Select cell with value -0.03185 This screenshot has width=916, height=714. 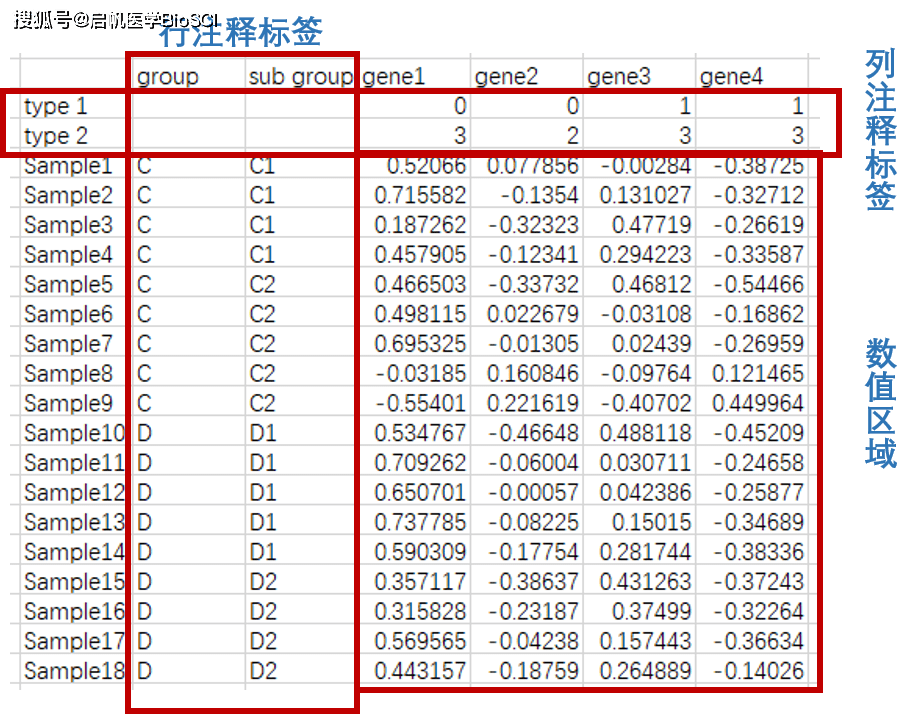pyautogui.click(x=421, y=374)
